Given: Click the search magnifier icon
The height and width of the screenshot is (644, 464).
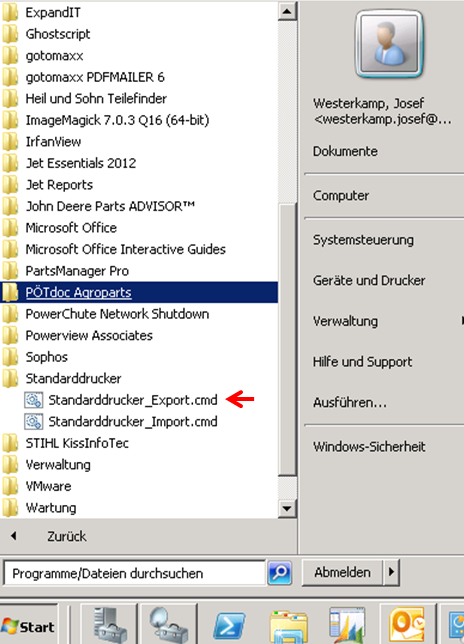Looking at the screenshot, I should [280, 573].
